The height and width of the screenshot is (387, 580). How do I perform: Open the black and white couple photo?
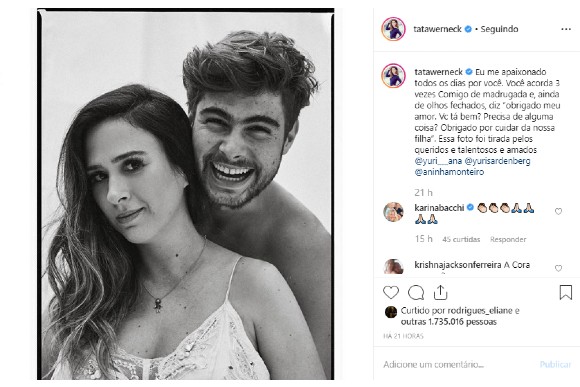click(x=186, y=194)
